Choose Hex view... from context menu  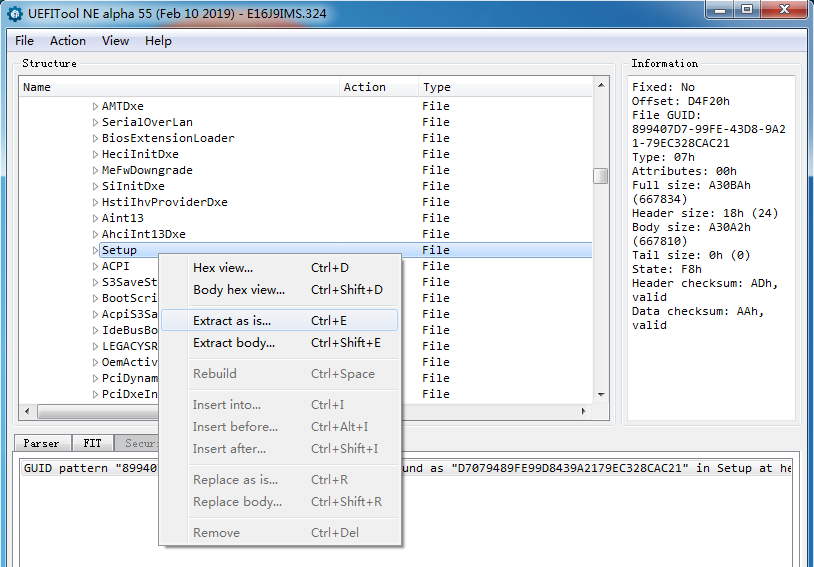coord(280,268)
